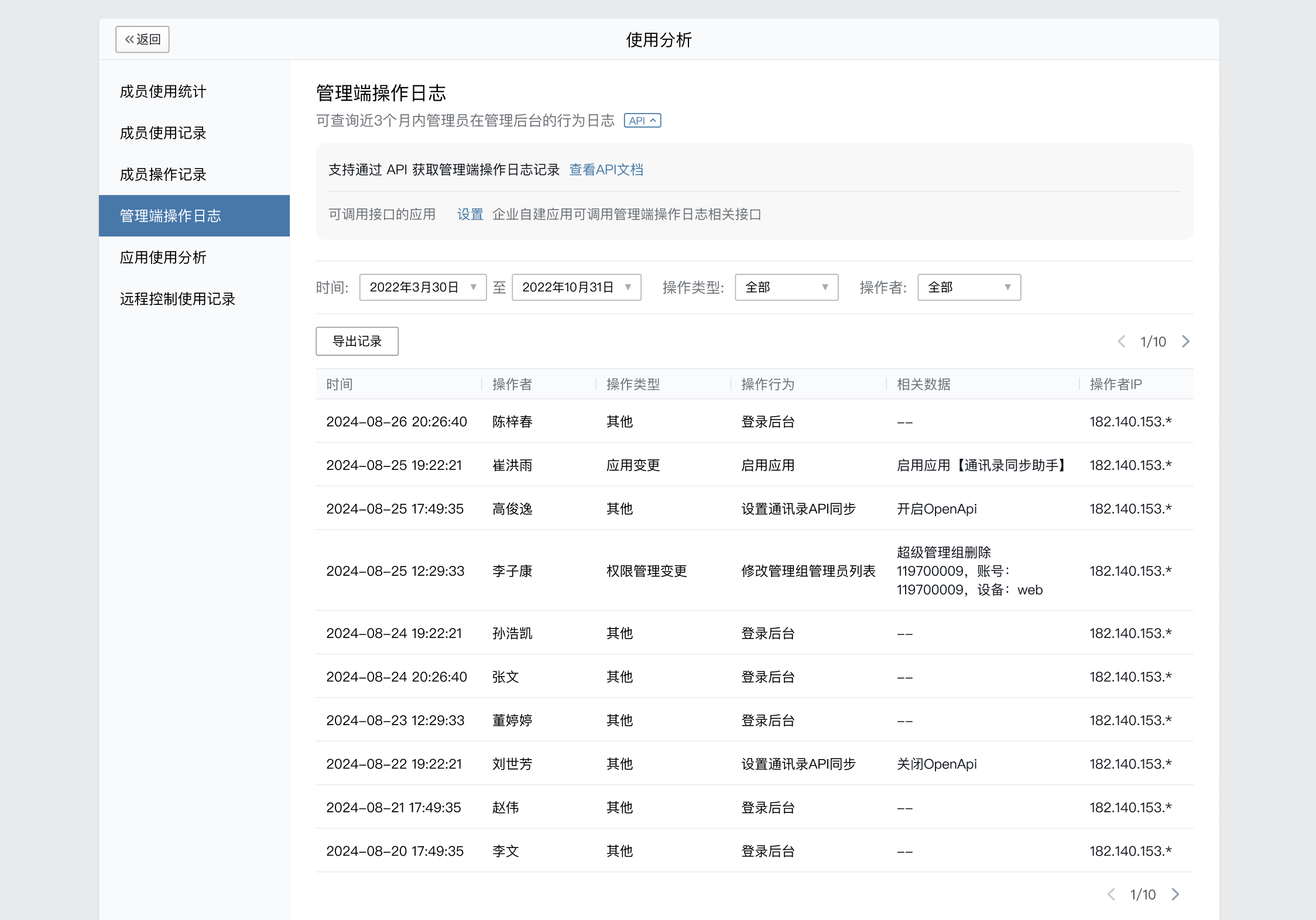Collapse the API info badge

click(642, 121)
